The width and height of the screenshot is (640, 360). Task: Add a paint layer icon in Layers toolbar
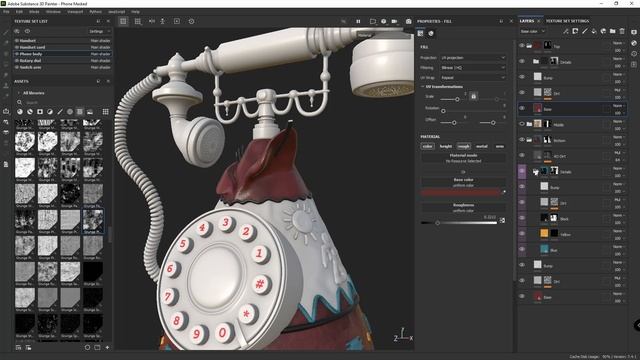pos(584,31)
